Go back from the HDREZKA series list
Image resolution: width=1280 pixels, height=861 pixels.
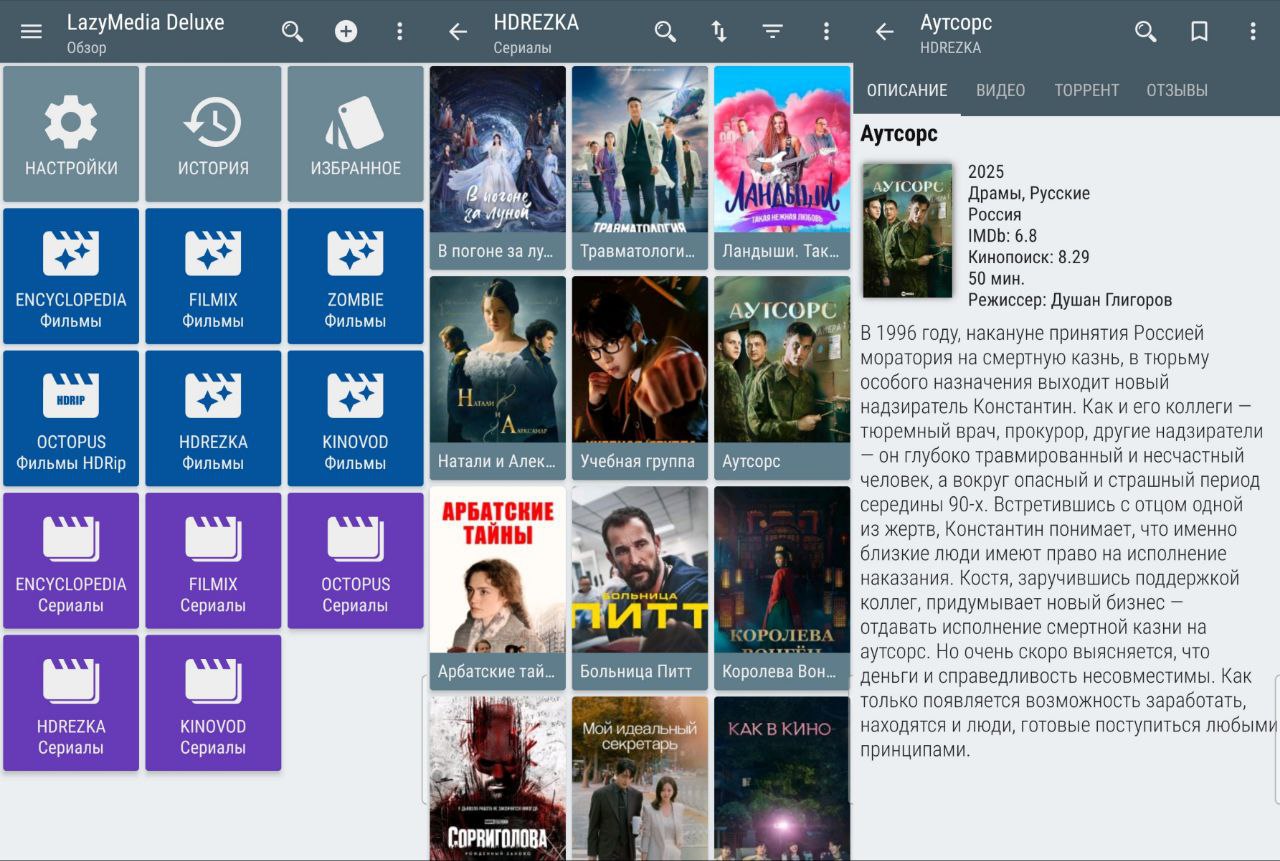click(x=458, y=31)
